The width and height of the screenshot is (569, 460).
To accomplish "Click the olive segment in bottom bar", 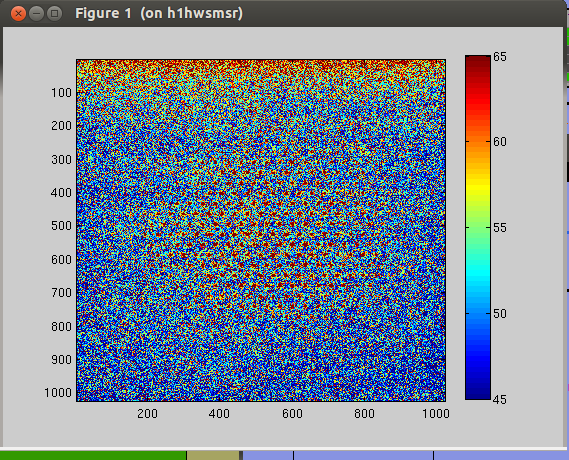I will click(213, 455).
